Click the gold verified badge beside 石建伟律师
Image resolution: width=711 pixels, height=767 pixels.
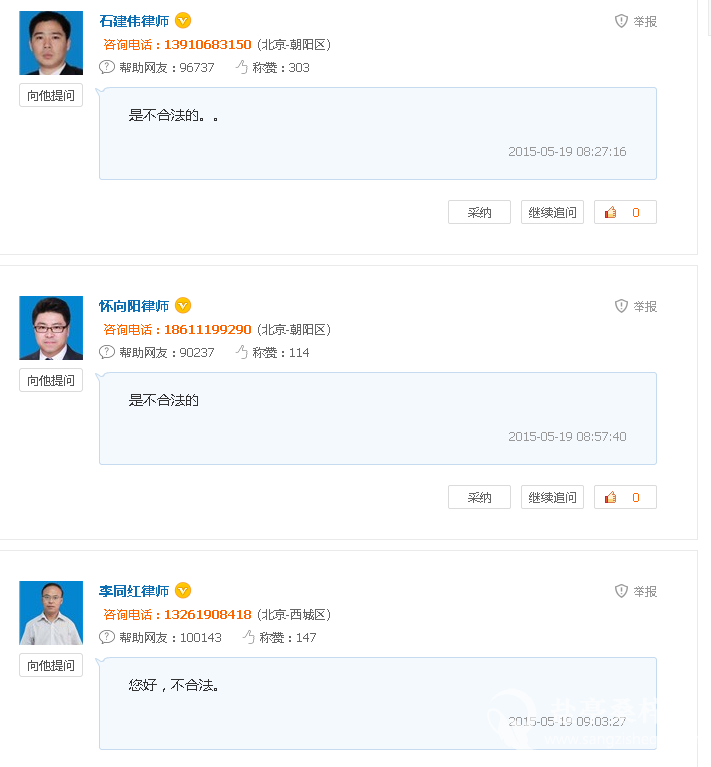pyautogui.click(x=183, y=20)
